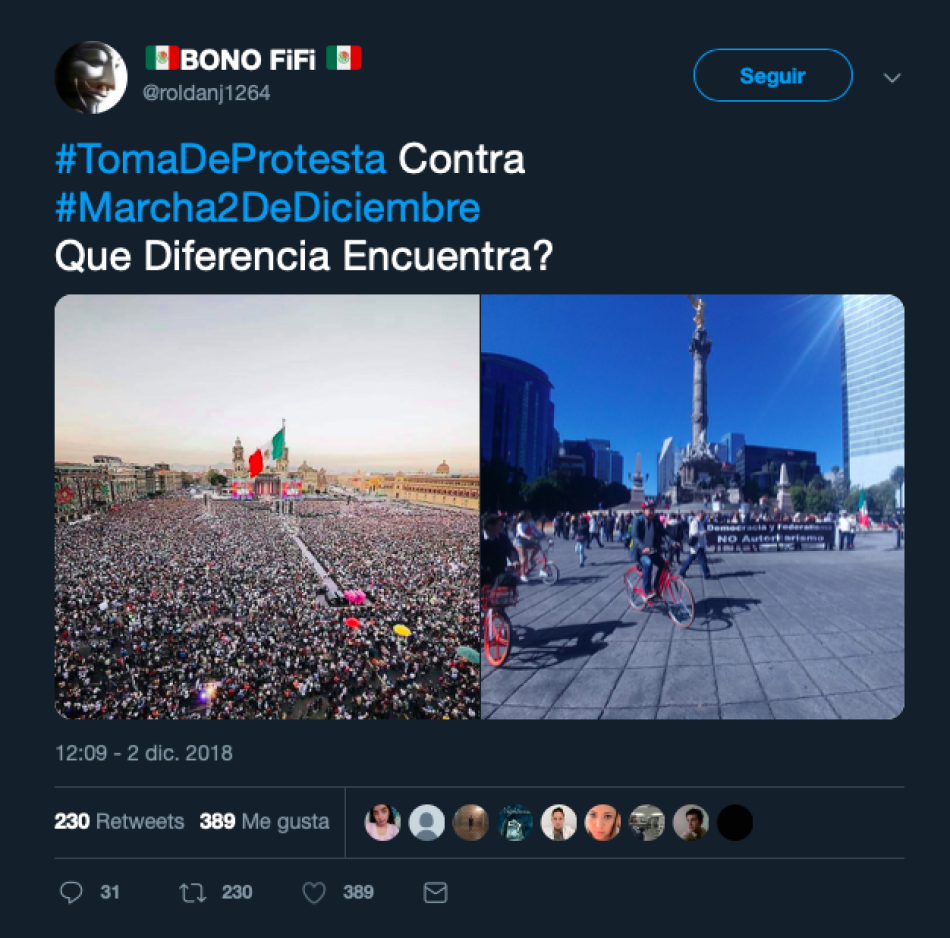Open the #TomaDeProtesta hashtag
This screenshot has height=938, width=950.
pos(221,159)
